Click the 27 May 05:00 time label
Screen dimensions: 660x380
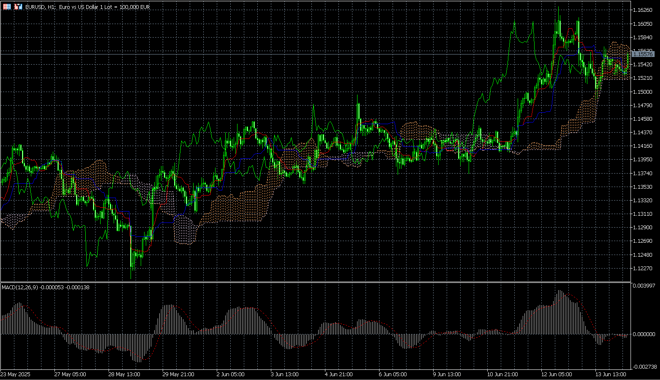coord(70,374)
